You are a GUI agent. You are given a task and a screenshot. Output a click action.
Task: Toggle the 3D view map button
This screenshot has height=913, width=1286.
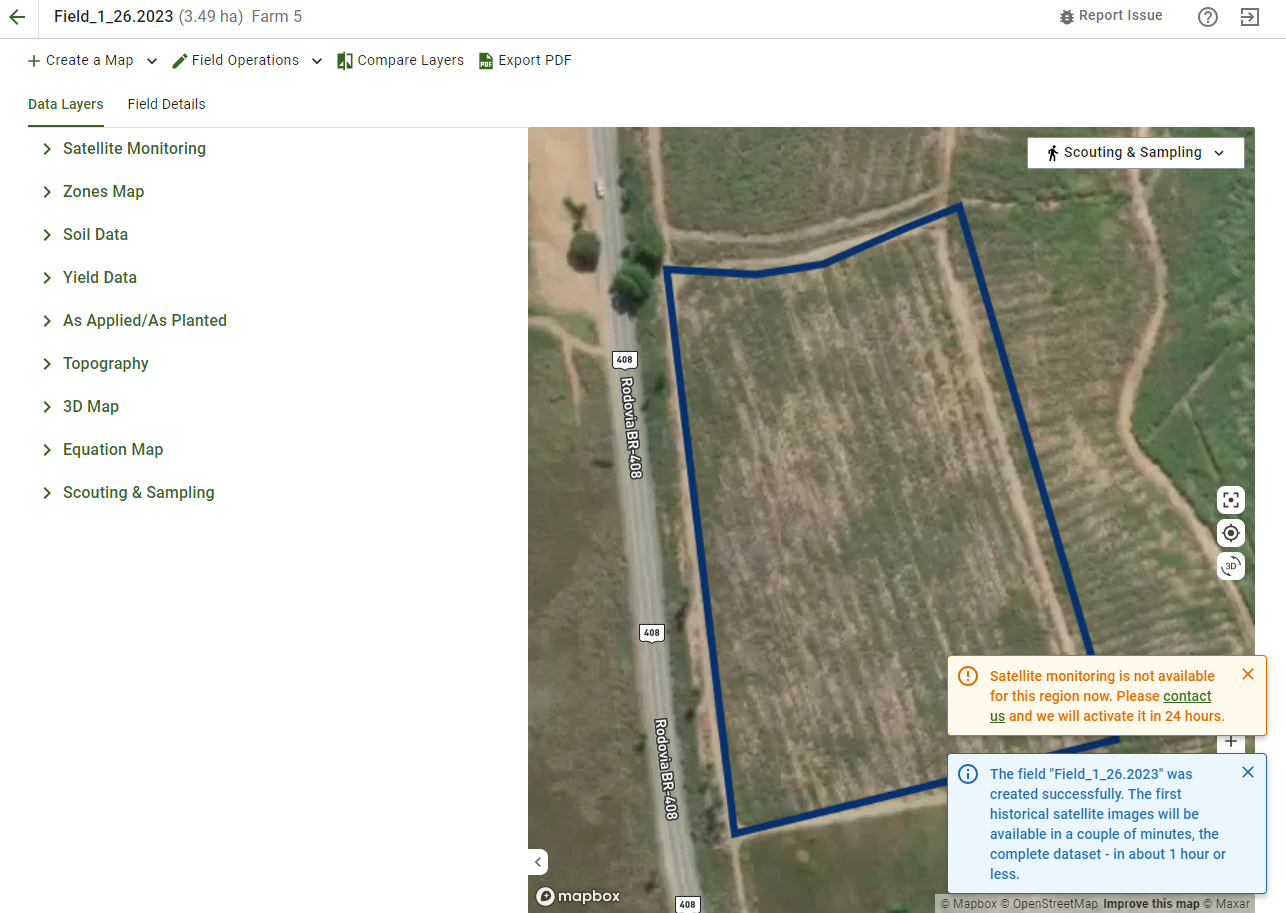(1231, 566)
